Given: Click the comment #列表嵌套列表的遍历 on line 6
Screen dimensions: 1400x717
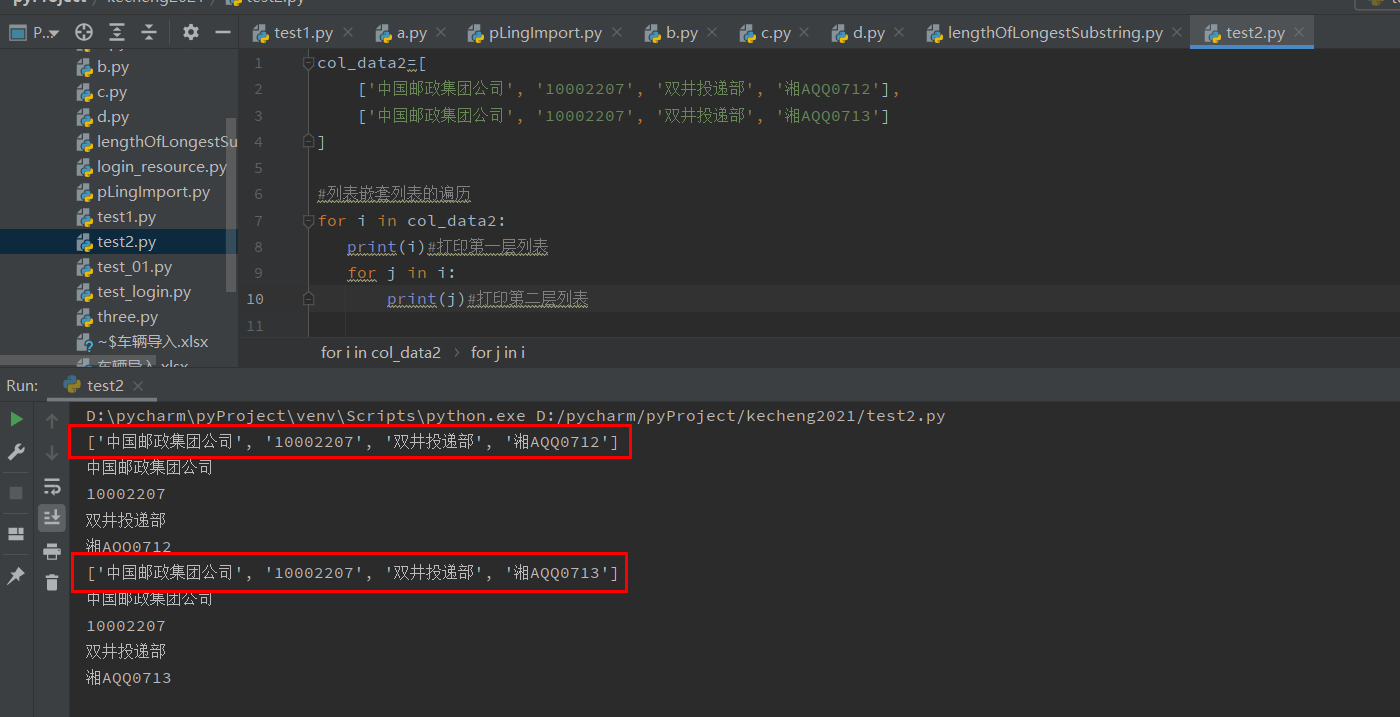Looking at the screenshot, I should (x=394, y=194).
